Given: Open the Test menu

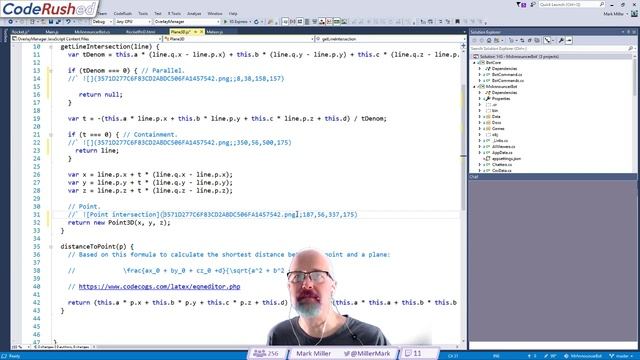Looking at the screenshot, I should click(158, 13).
